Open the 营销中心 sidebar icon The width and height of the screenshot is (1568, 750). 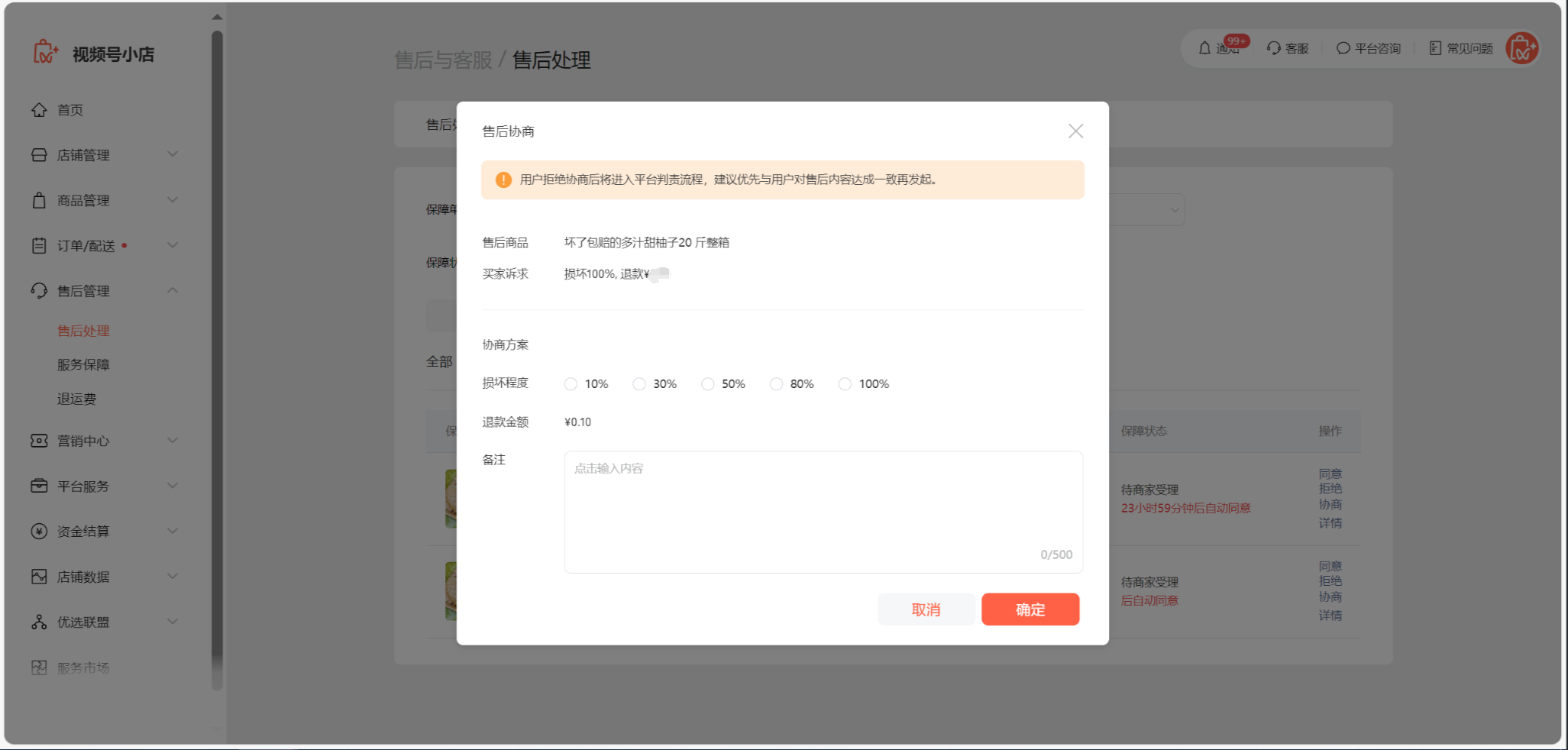click(x=40, y=441)
